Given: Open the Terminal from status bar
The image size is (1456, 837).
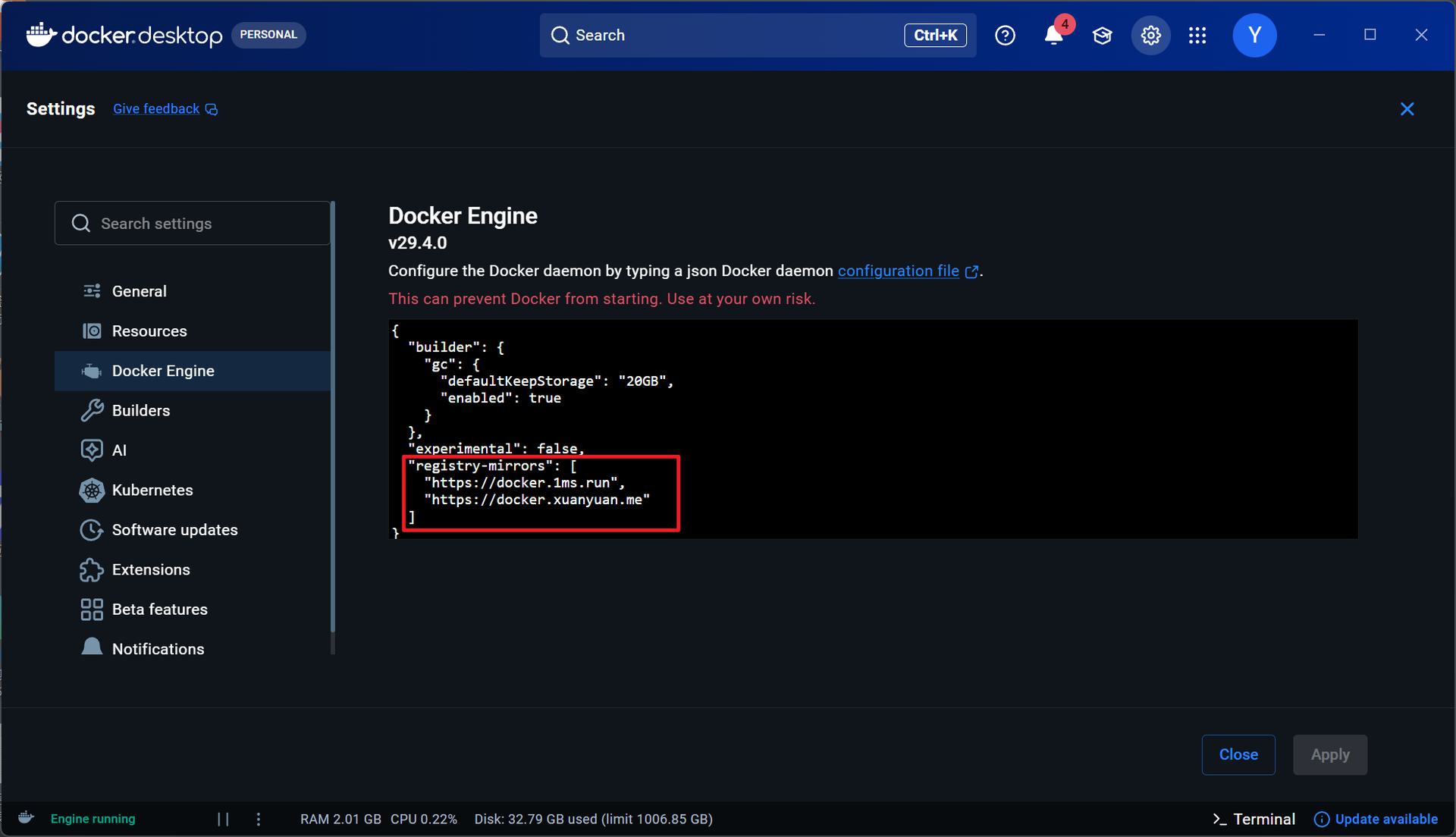Looking at the screenshot, I should pos(1254,819).
